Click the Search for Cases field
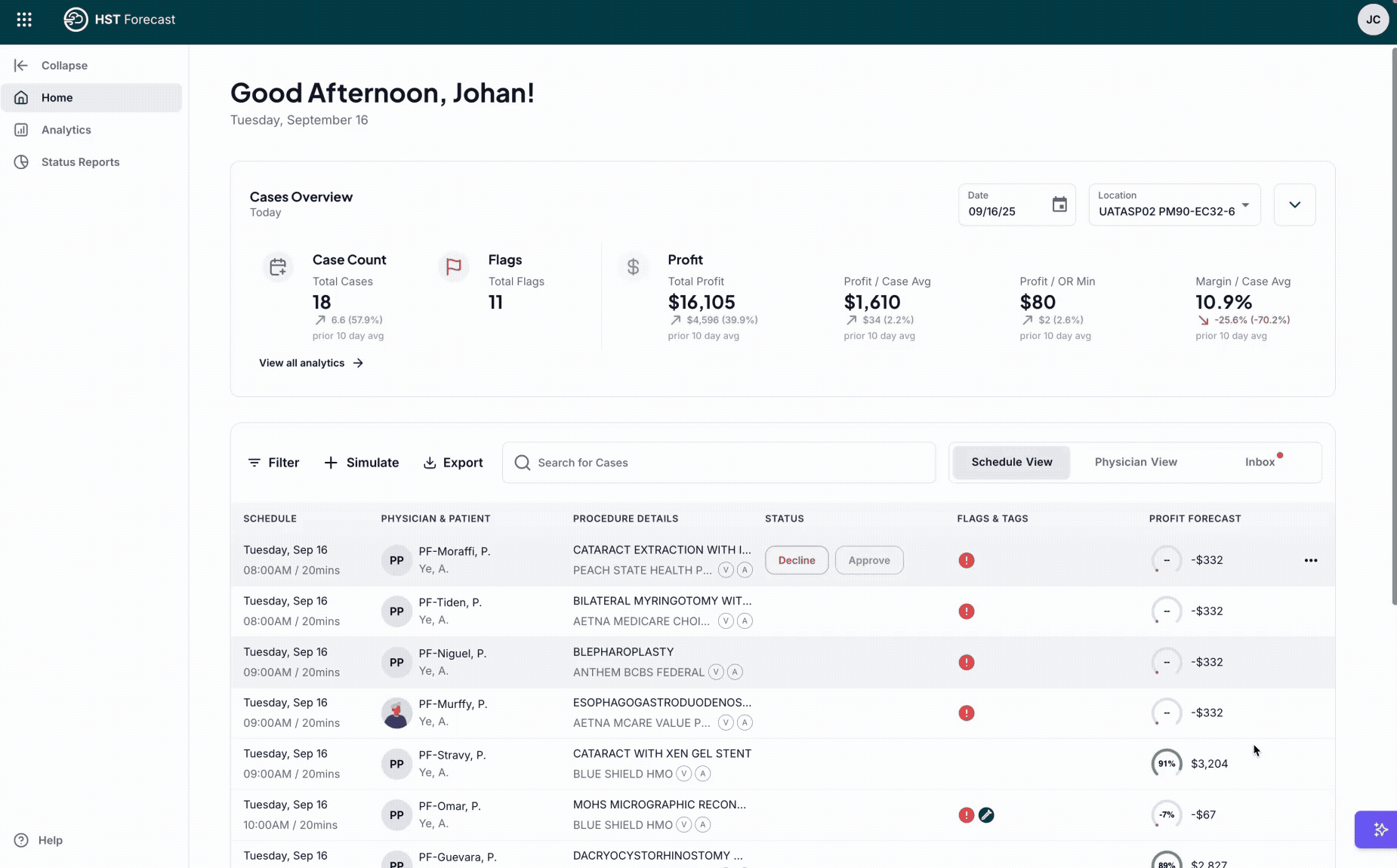The width and height of the screenshot is (1397, 868). tap(717, 463)
